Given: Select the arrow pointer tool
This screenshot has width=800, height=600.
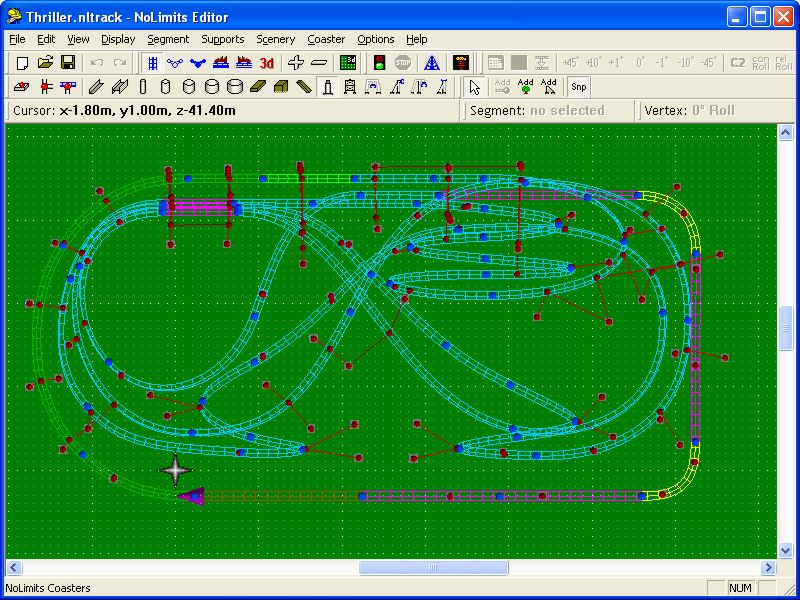Looking at the screenshot, I should pos(475,87).
